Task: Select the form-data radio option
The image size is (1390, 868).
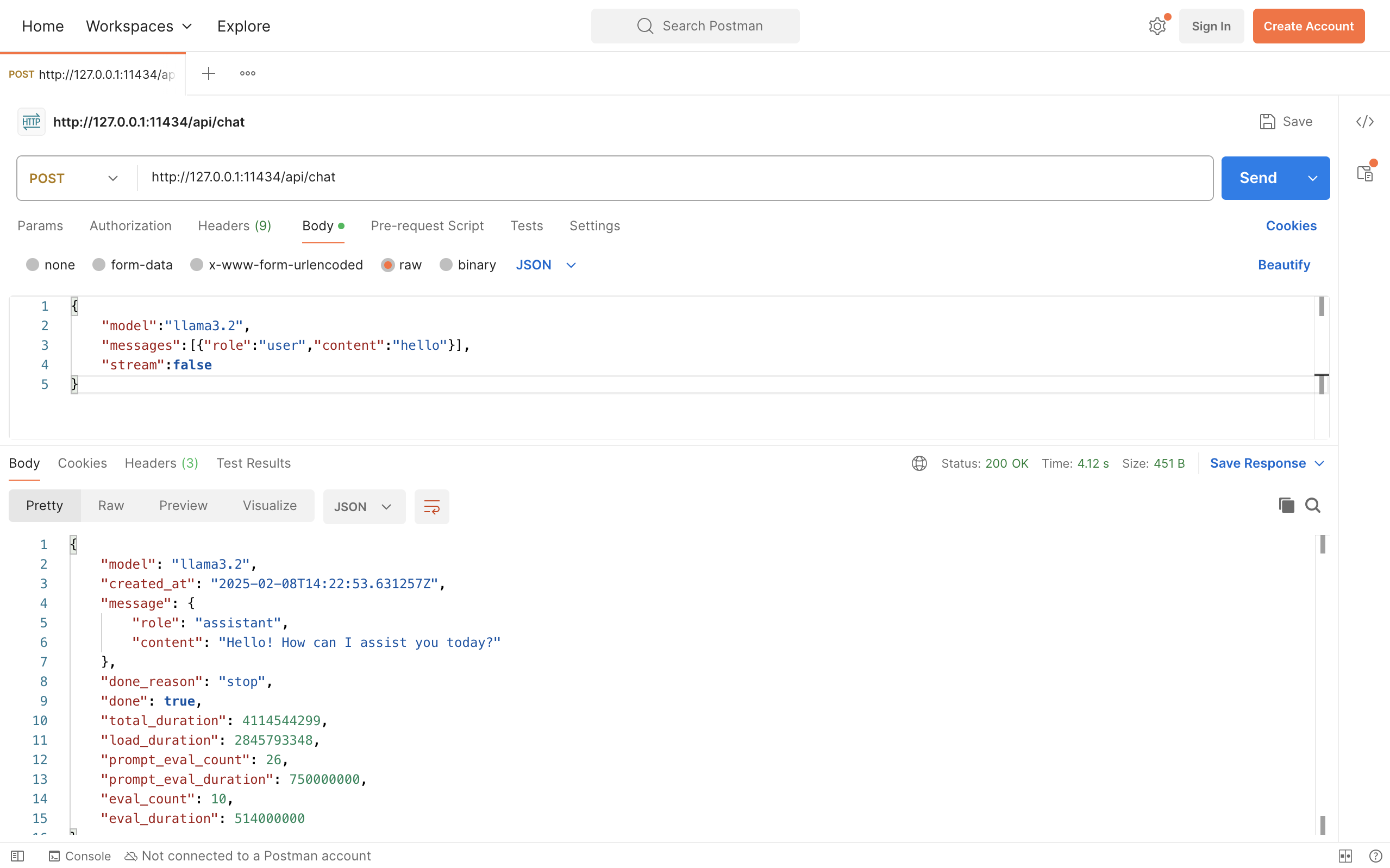Action: tap(99, 265)
